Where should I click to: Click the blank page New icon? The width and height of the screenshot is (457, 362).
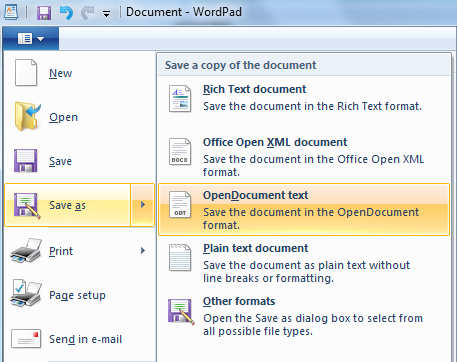pos(26,73)
